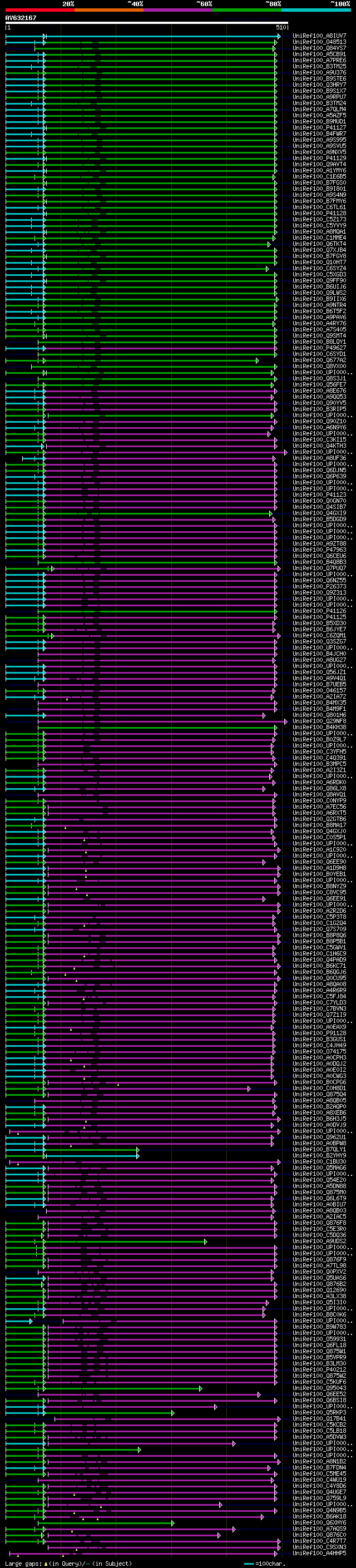This screenshot has width=356, height=1568.
Task: Select the UniRef100_Q6TKT4 label
Action: 319,244
